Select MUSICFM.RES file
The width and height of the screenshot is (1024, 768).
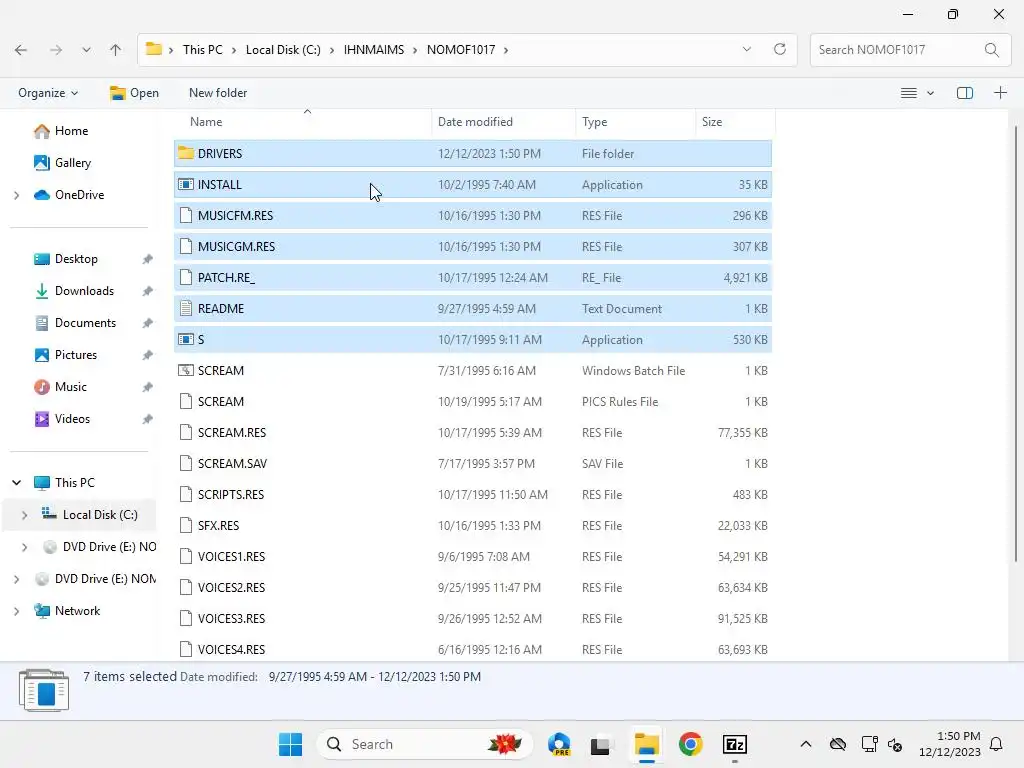tap(473, 216)
